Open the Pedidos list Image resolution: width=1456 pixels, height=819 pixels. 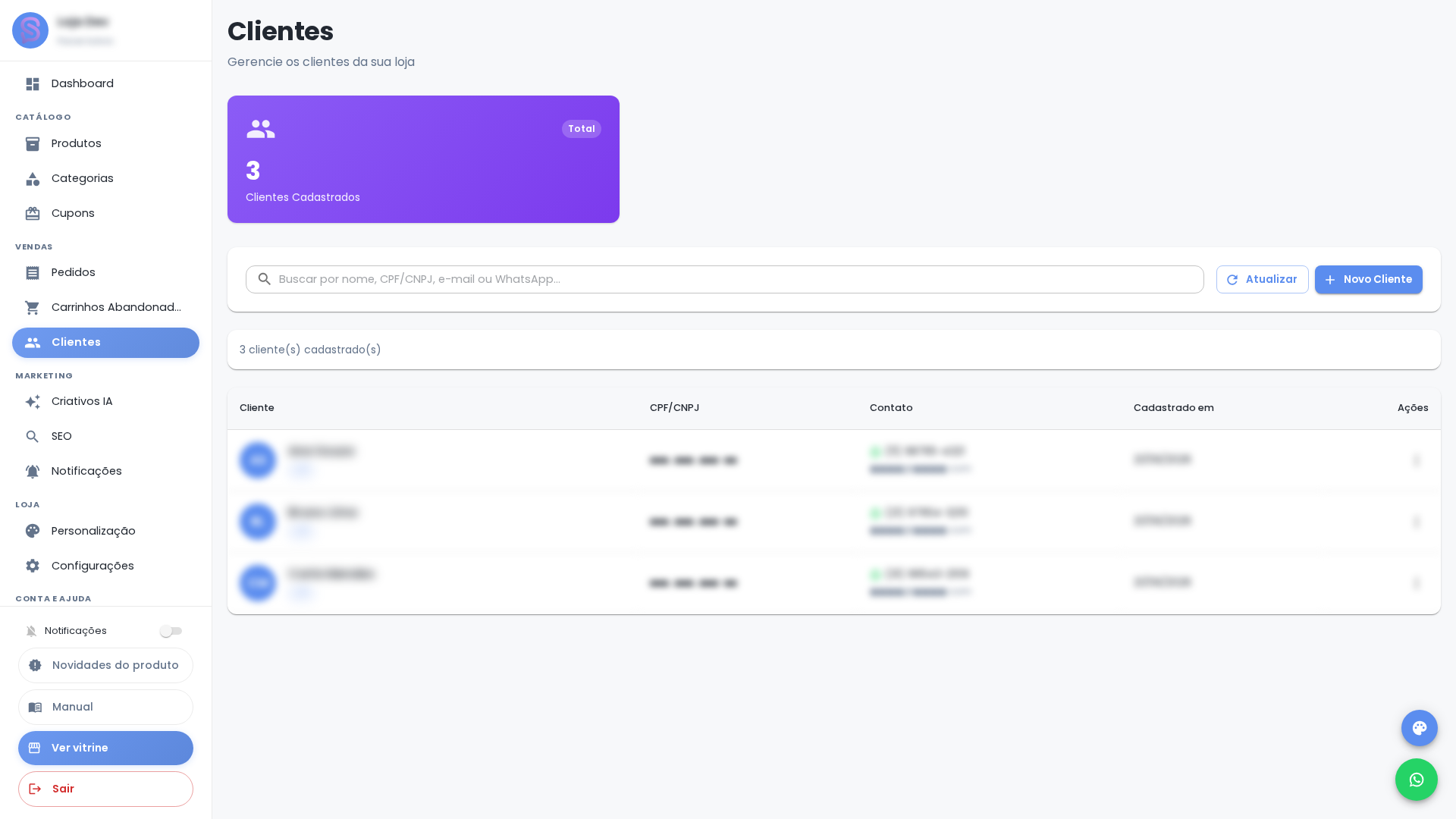(x=105, y=273)
